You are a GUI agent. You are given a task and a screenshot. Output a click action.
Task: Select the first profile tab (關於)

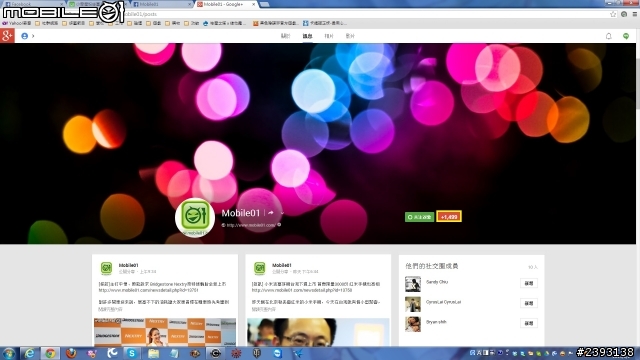pyautogui.click(x=285, y=36)
